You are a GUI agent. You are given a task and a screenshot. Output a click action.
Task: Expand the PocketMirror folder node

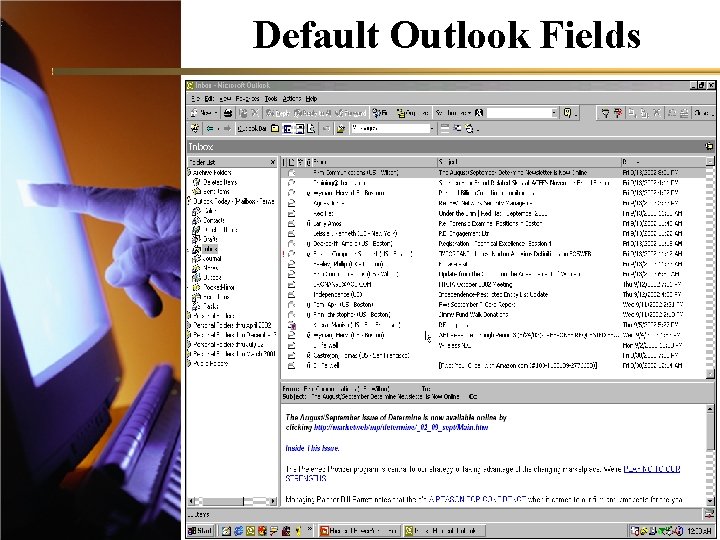coord(188,287)
